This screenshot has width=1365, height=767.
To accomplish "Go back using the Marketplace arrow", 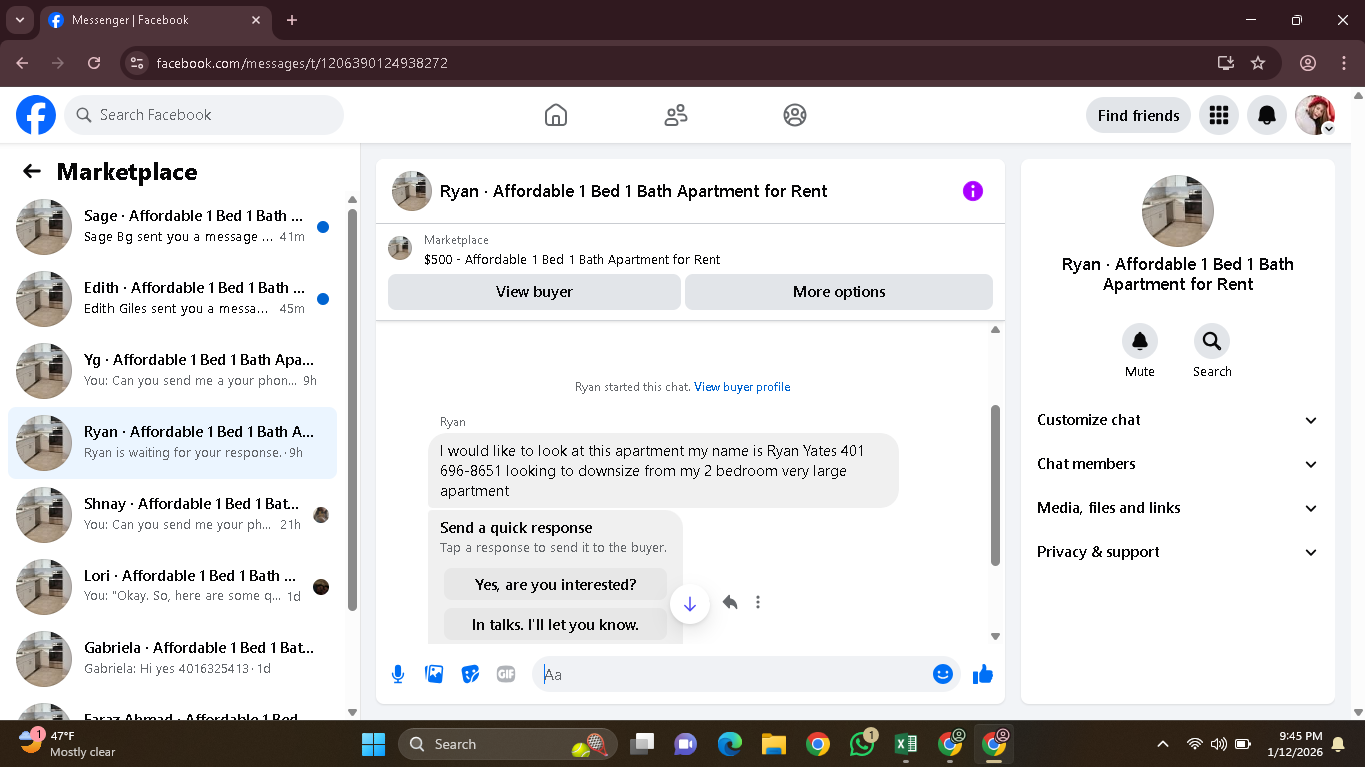I will (x=32, y=171).
